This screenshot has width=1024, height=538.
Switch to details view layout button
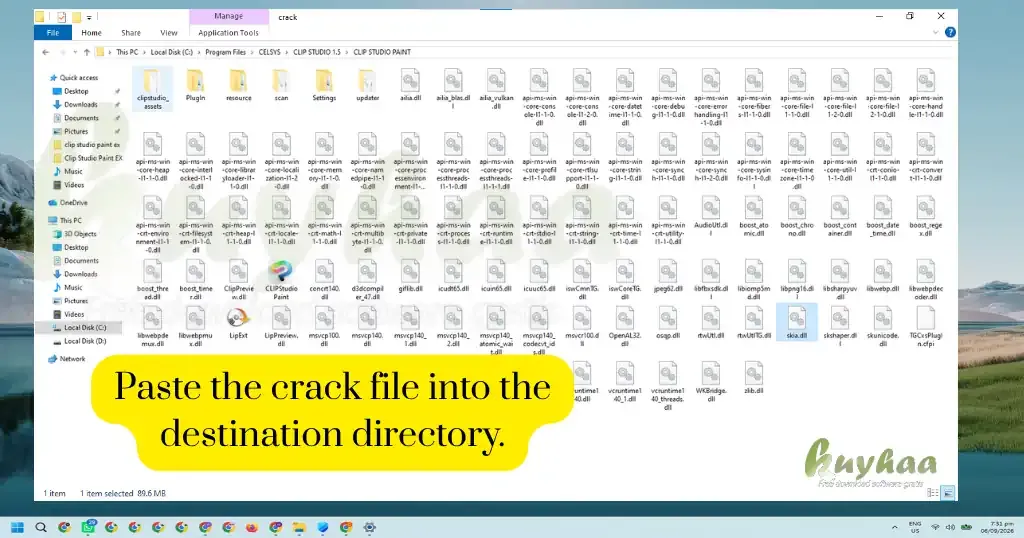pos(933,493)
